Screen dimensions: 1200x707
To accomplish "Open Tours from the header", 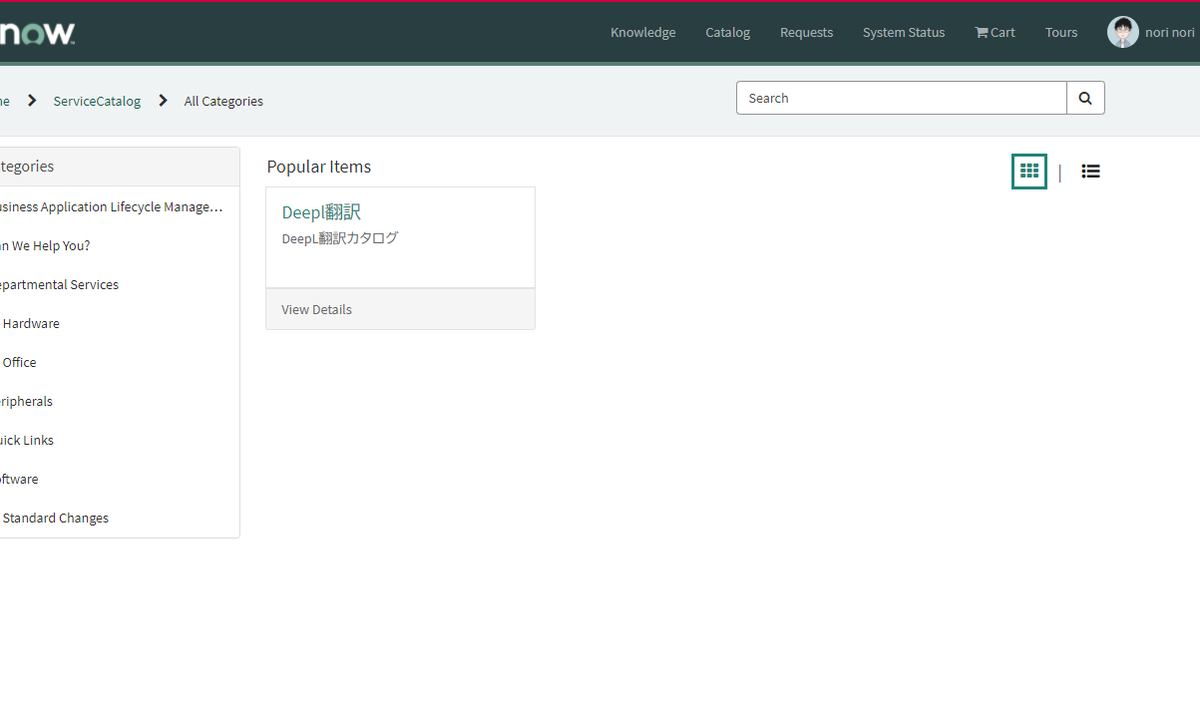I will click(x=1061, y=32).
